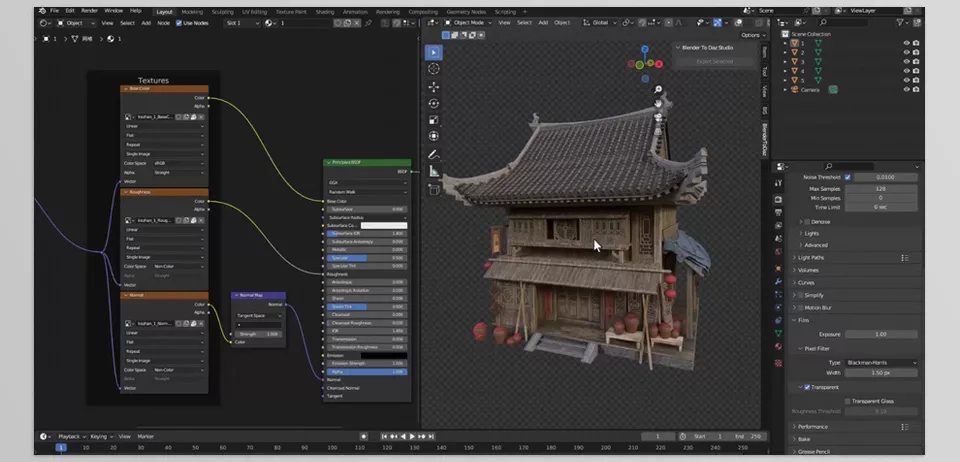Open the BlenderToDaz sidebar tab

(x=765, y=140)
